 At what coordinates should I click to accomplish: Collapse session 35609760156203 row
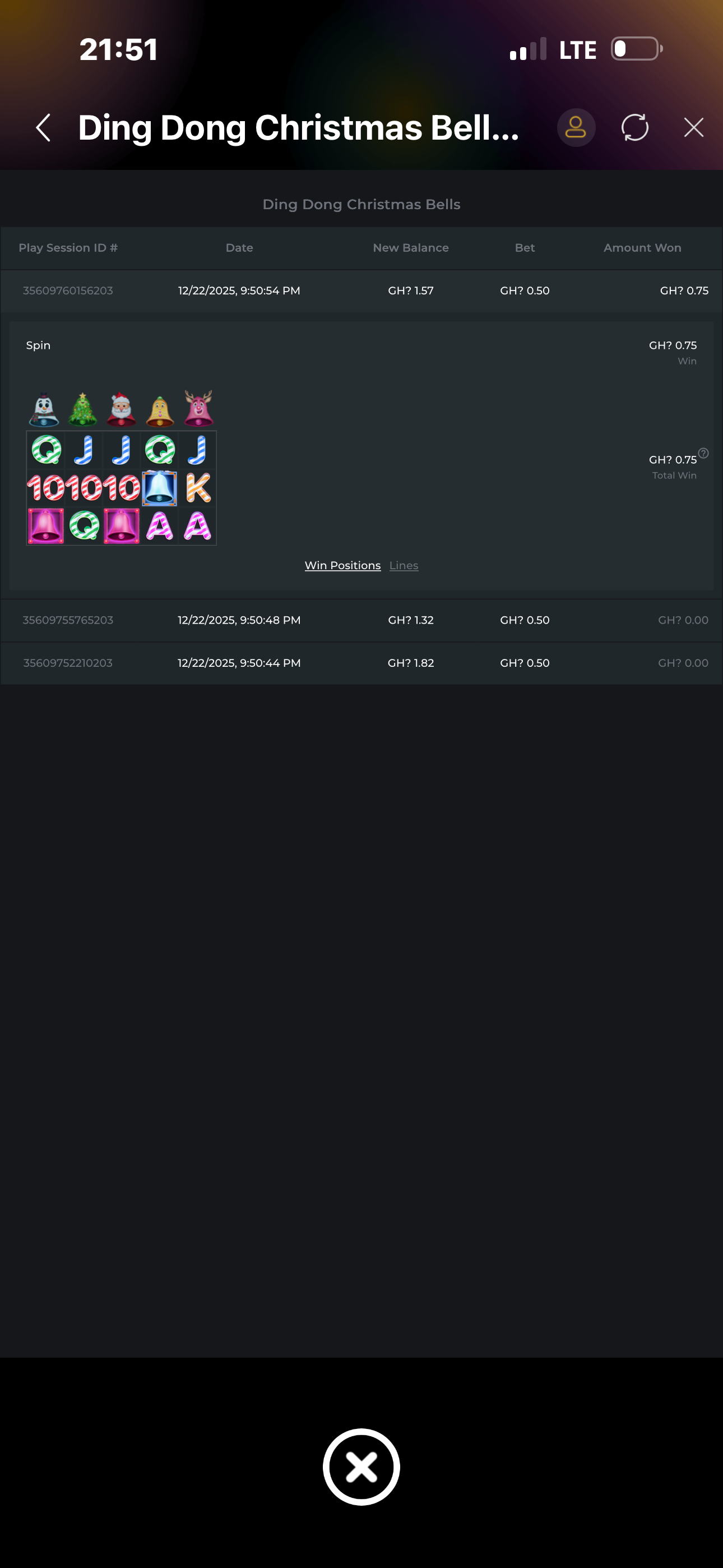click(x=361, y=291)
